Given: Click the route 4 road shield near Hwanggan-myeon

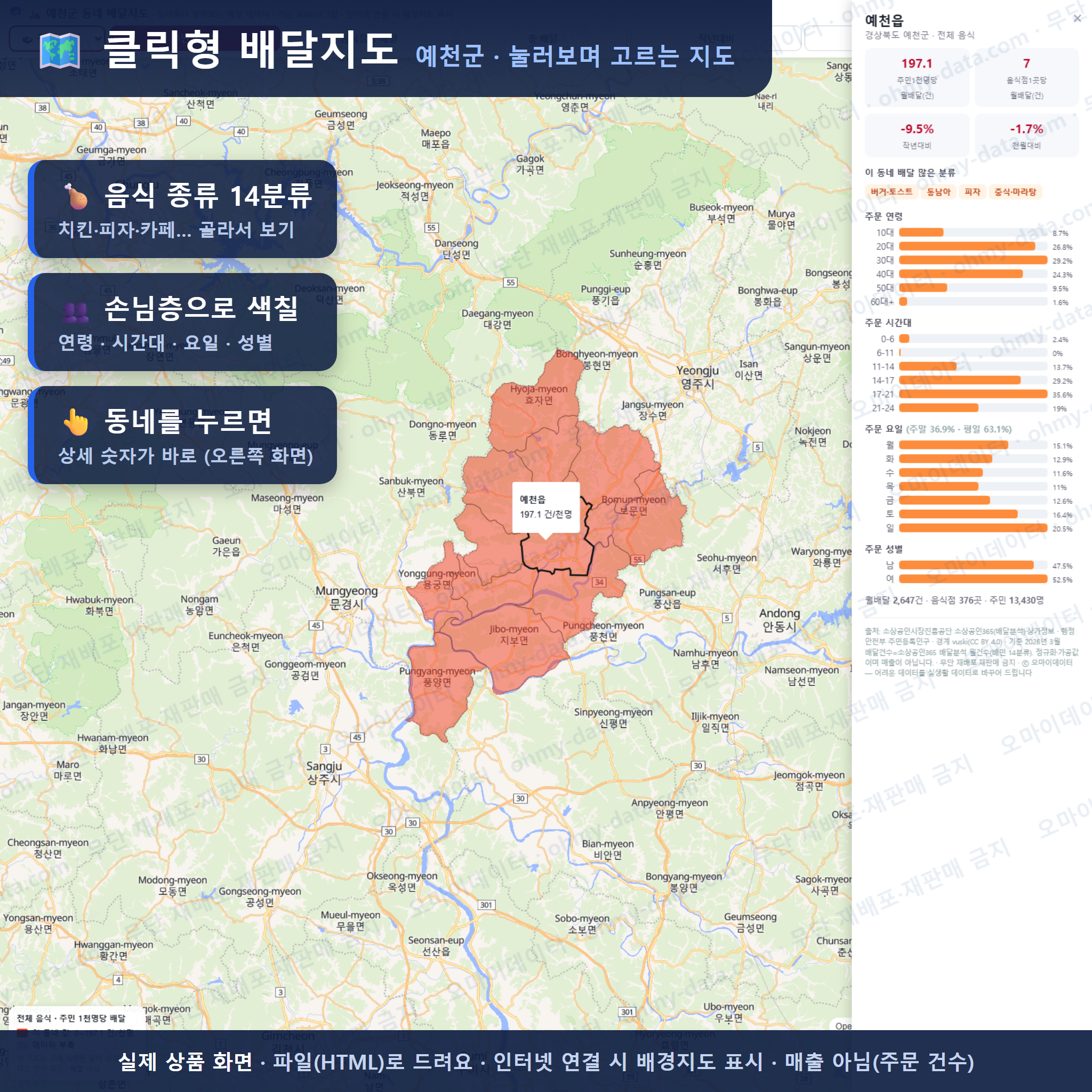Looking at the screenshot, I should 118,979.
